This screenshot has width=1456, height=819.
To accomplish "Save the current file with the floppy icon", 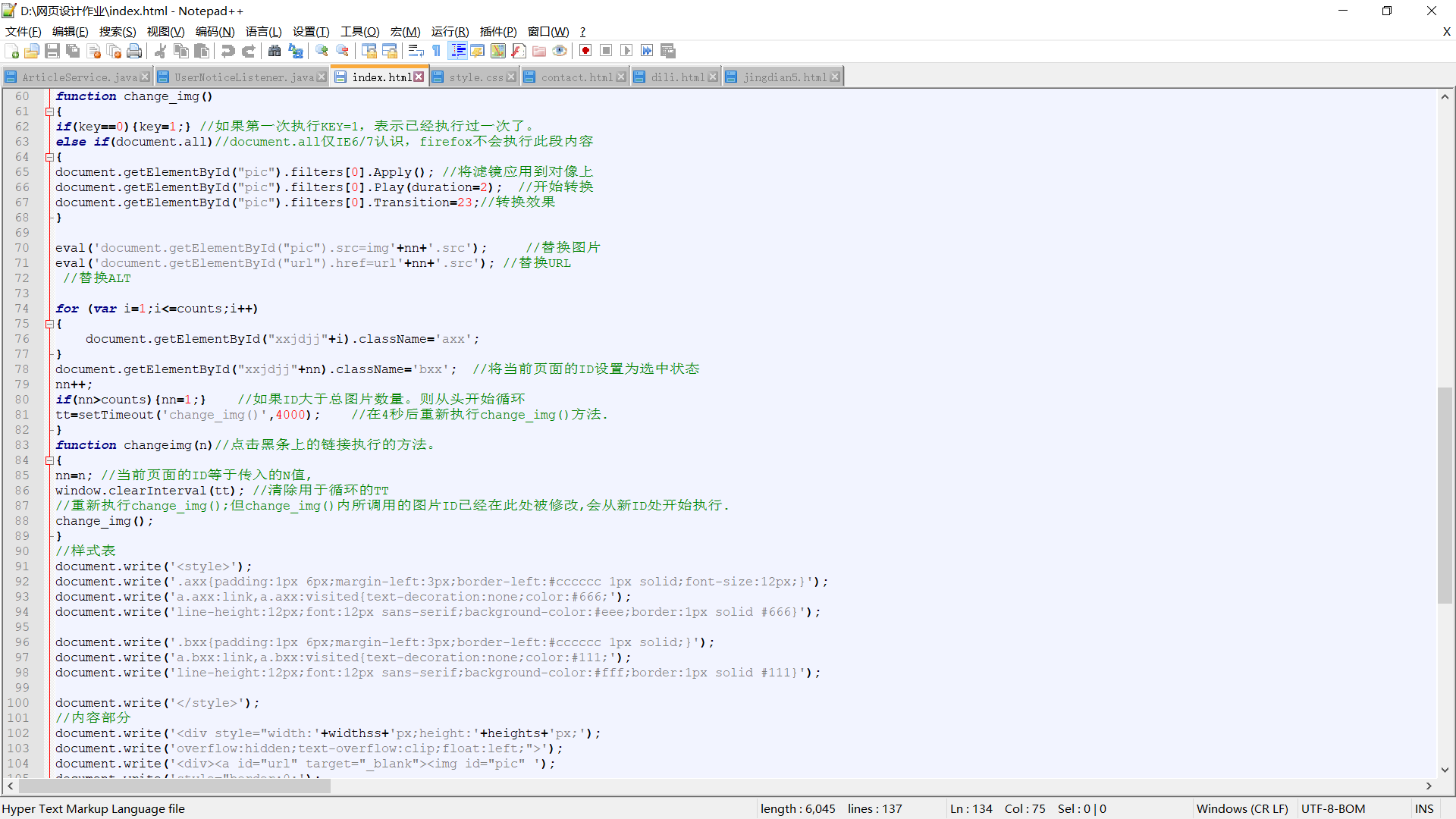I will point(52,51).
